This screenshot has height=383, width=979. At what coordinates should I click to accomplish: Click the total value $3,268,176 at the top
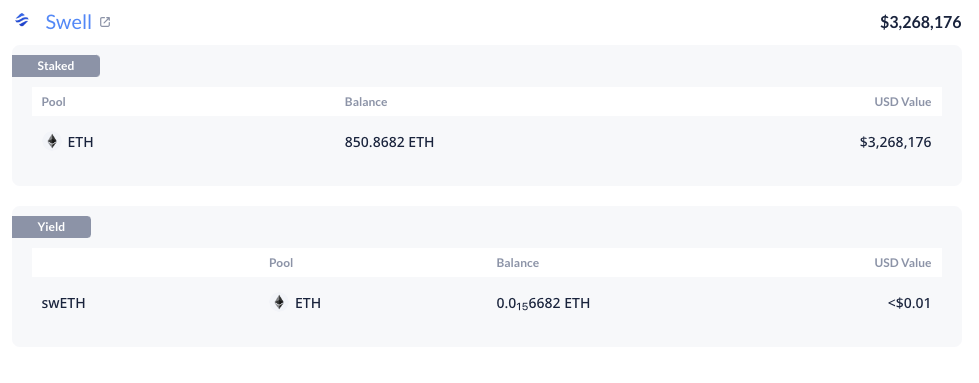coord(920,22)
